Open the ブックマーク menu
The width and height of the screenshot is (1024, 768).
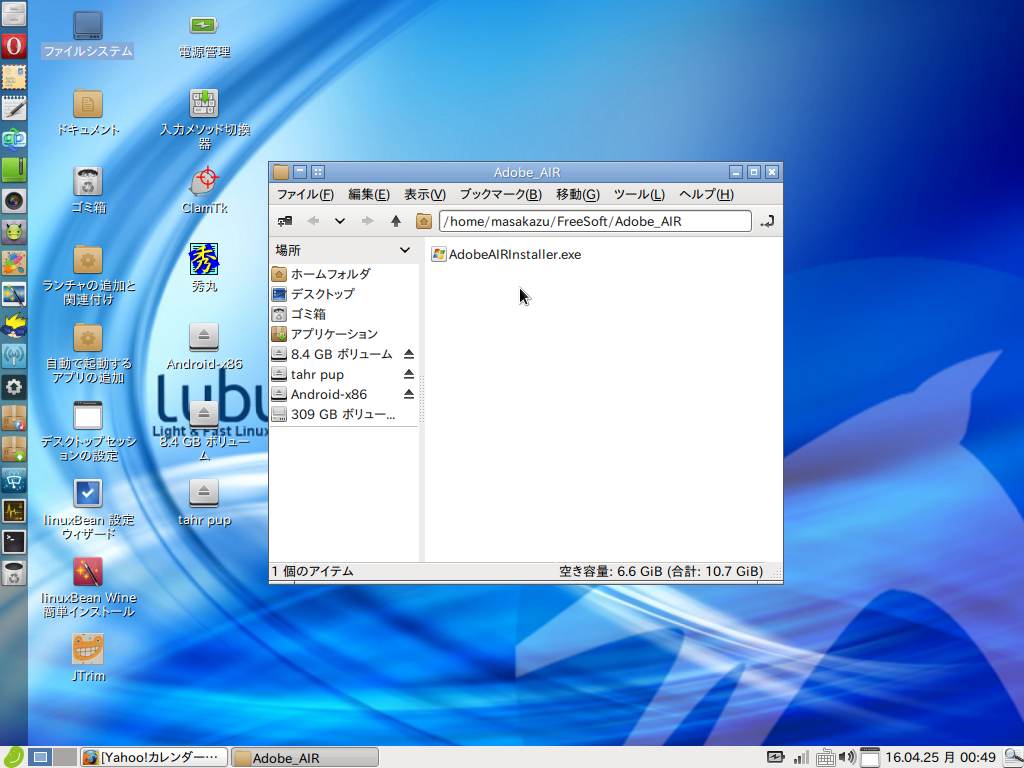point(500,194)
